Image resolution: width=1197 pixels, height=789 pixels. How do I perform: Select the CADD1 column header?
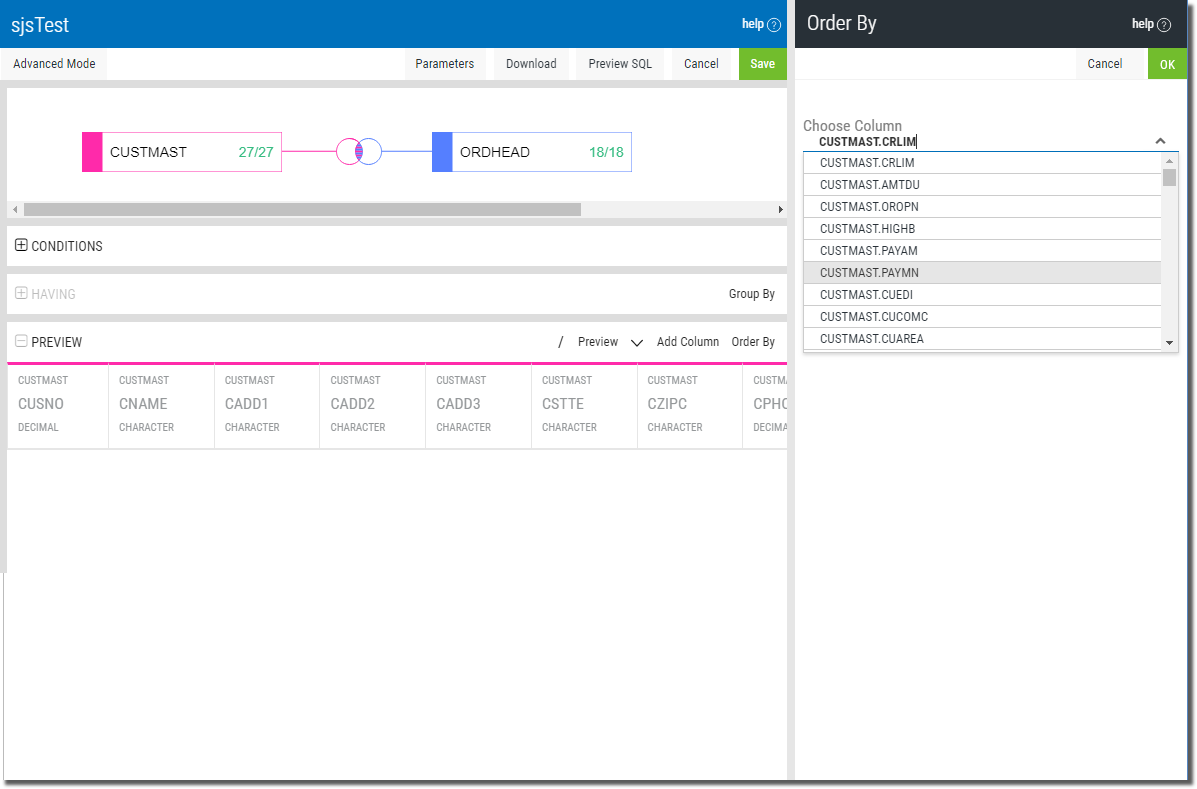point(267,404)
